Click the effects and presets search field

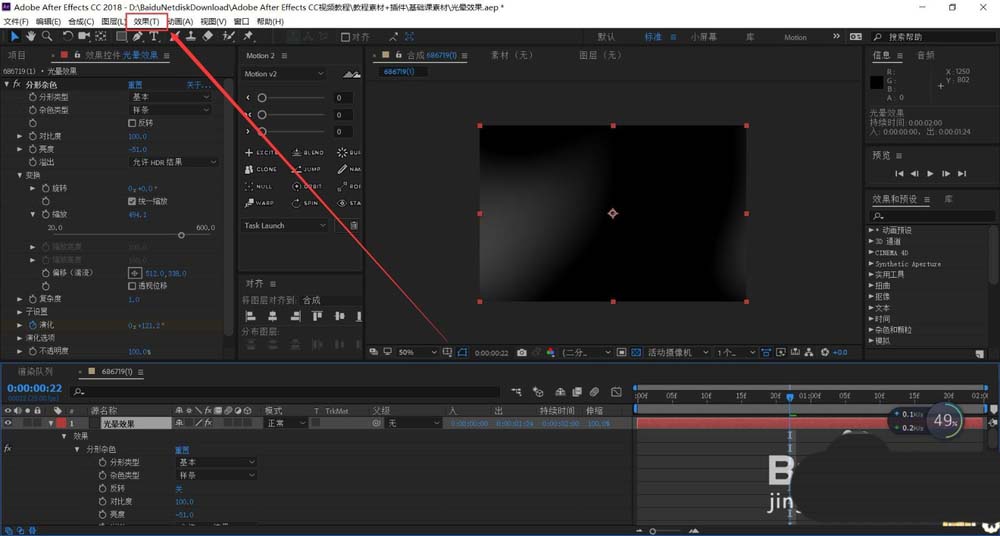tap(930, 216)
